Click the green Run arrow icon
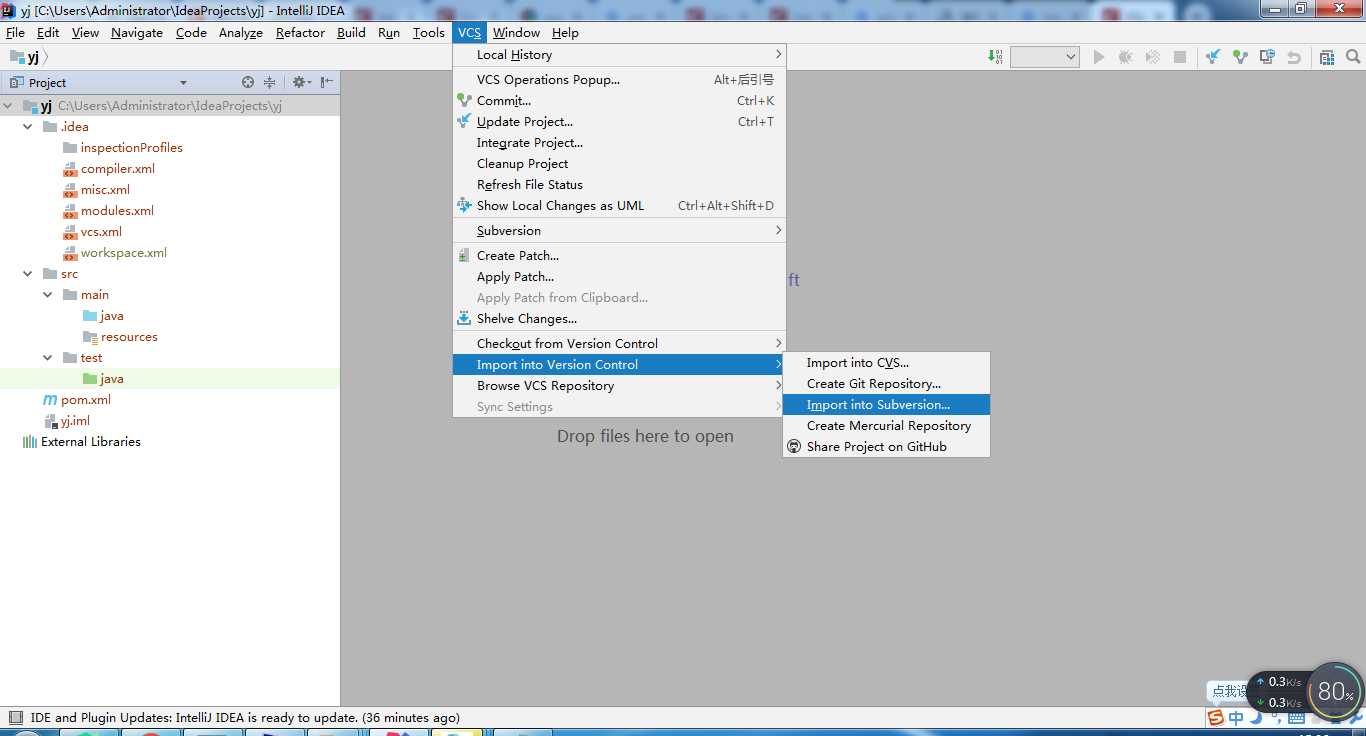 click(1099, 57)
